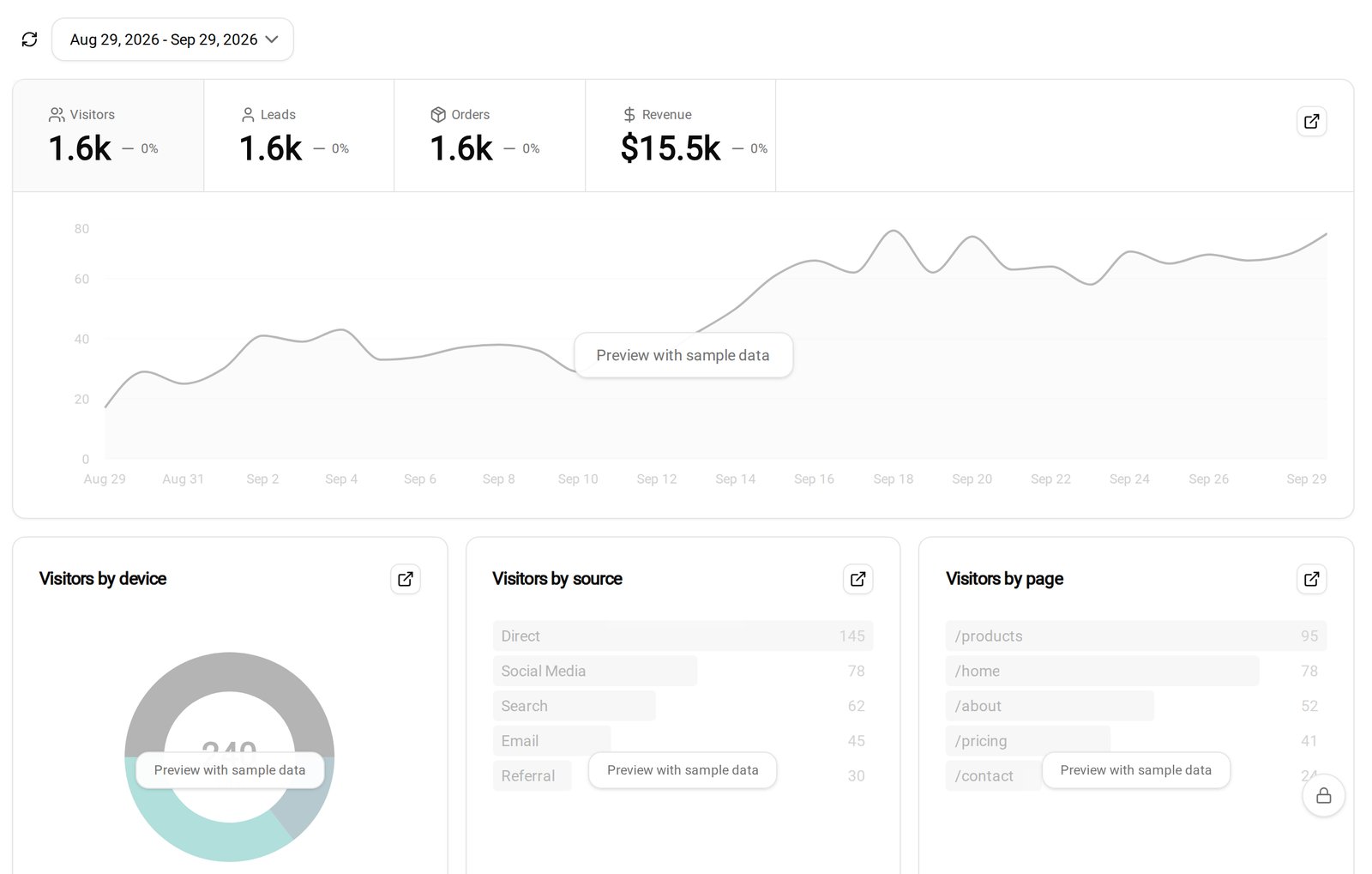Viewport: 1372px width, 874px height.
Task: Click the $15.5k revenue value
Action: 671,148
